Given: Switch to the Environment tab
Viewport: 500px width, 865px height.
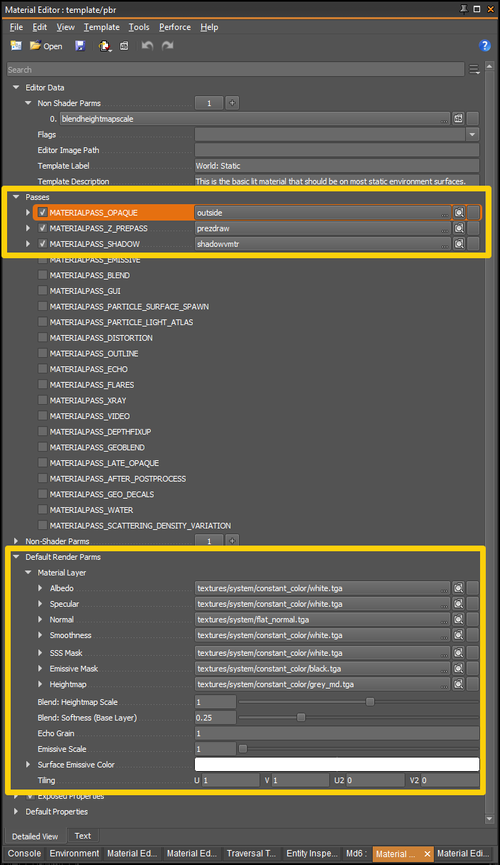Looking at the screenshot, I should tap(75, 853).
